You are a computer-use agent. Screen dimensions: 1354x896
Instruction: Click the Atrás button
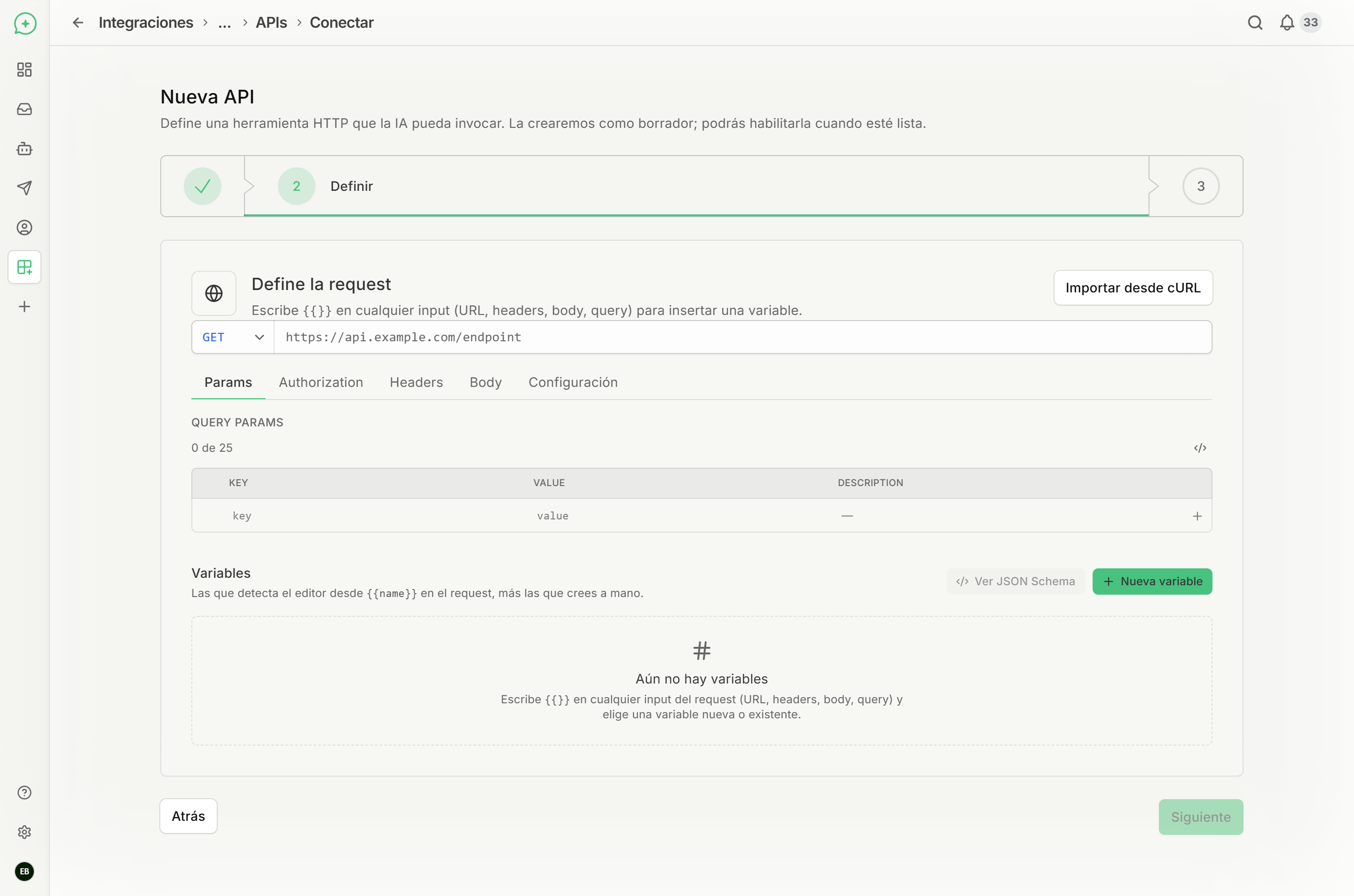point(189,816)
